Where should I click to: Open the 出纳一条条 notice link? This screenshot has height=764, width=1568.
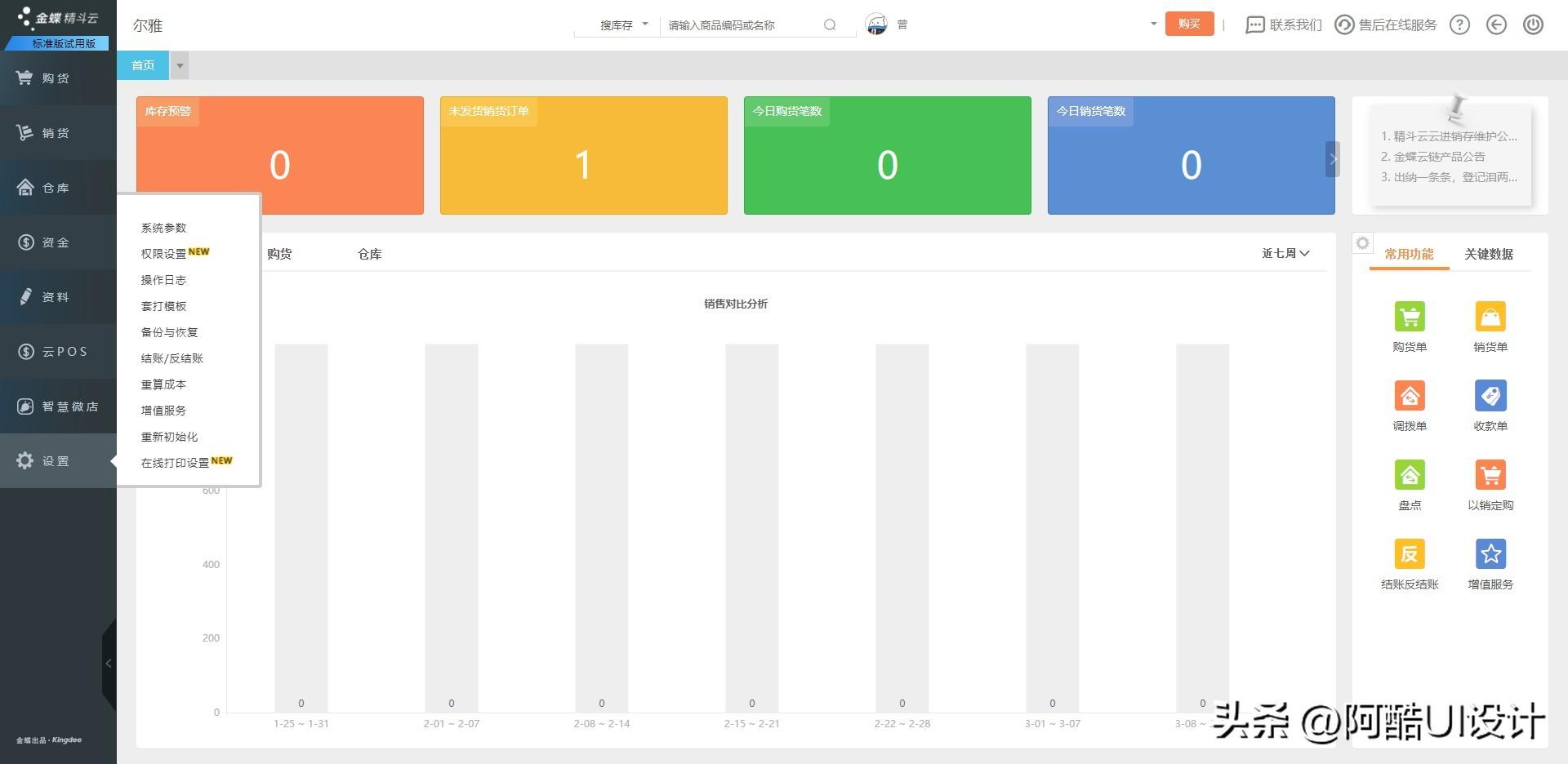pyautogui.click(x=1449, y=177)
